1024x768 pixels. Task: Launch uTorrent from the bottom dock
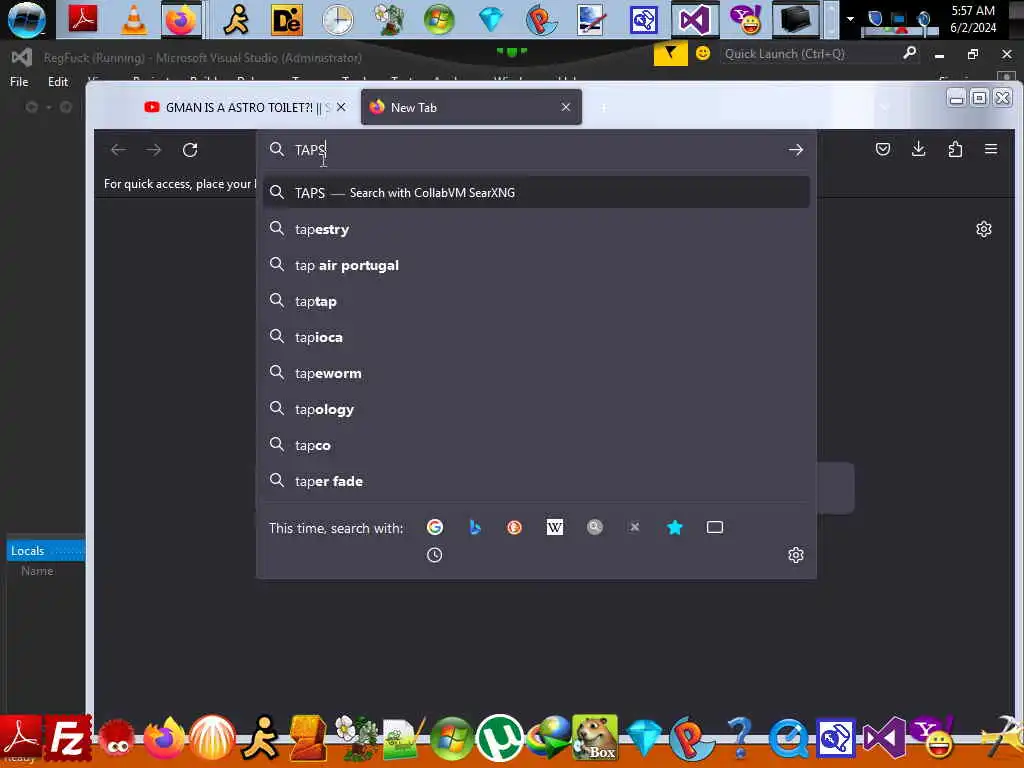click(500, 739)
